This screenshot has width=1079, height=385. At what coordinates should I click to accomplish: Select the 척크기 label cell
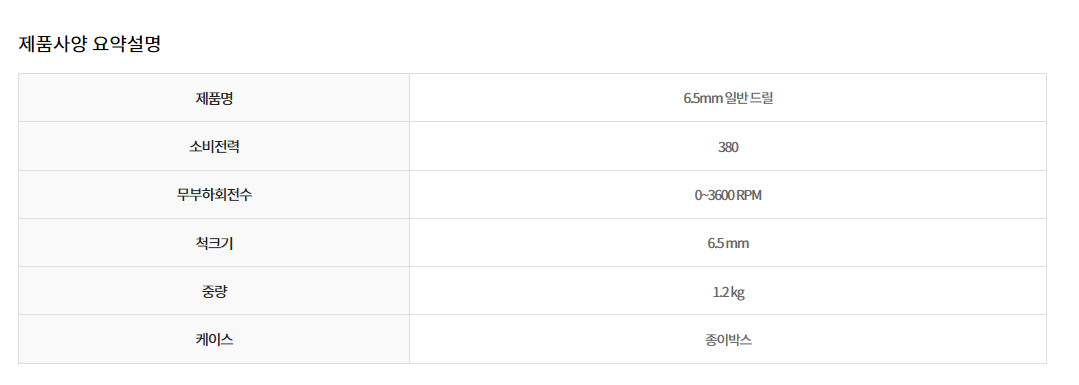click(214, 242)
